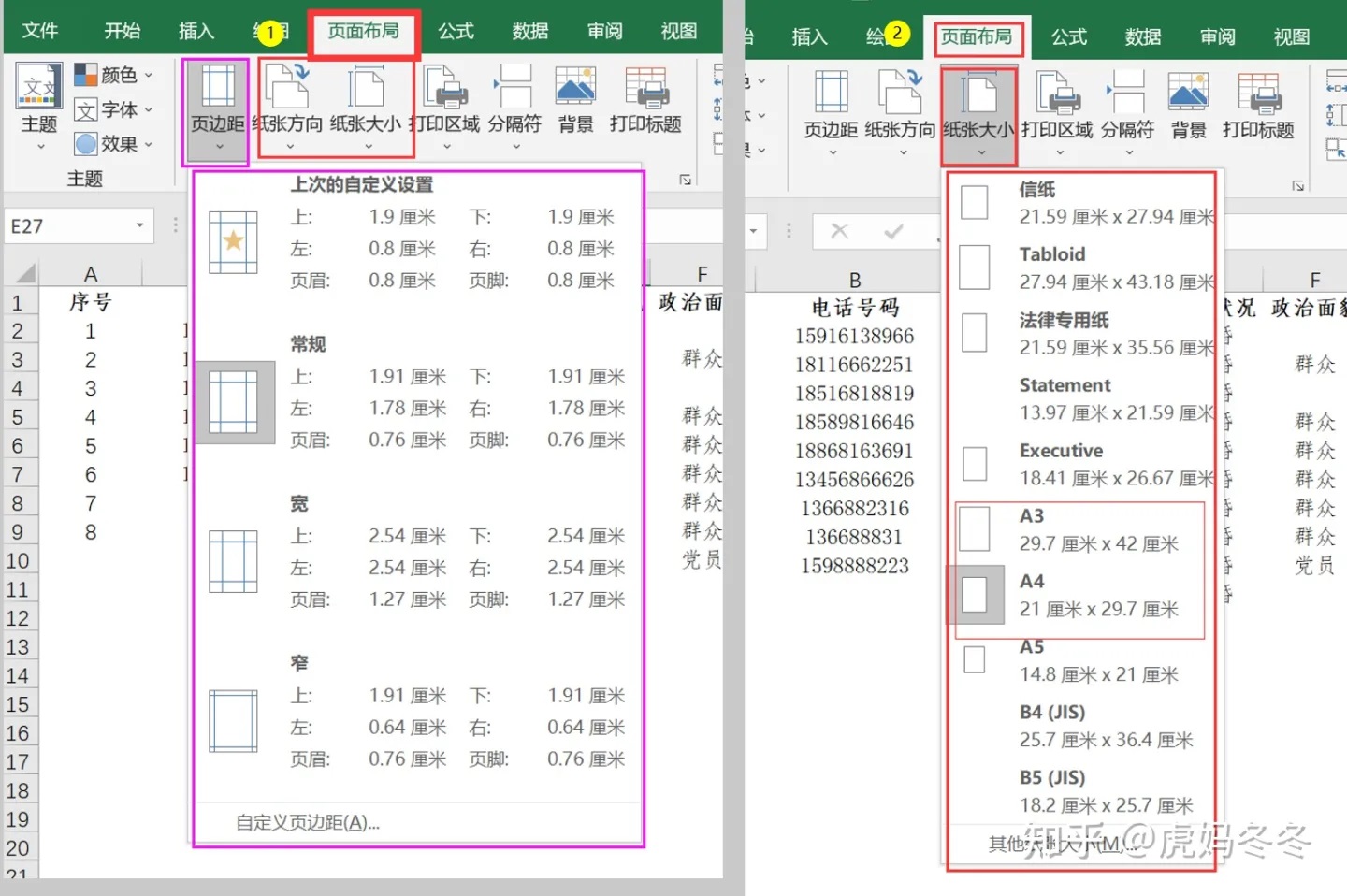The width and height of the screenshot is (1347, 896).
Task: Open 页边距 margins menu in left window
Action: 217,110
